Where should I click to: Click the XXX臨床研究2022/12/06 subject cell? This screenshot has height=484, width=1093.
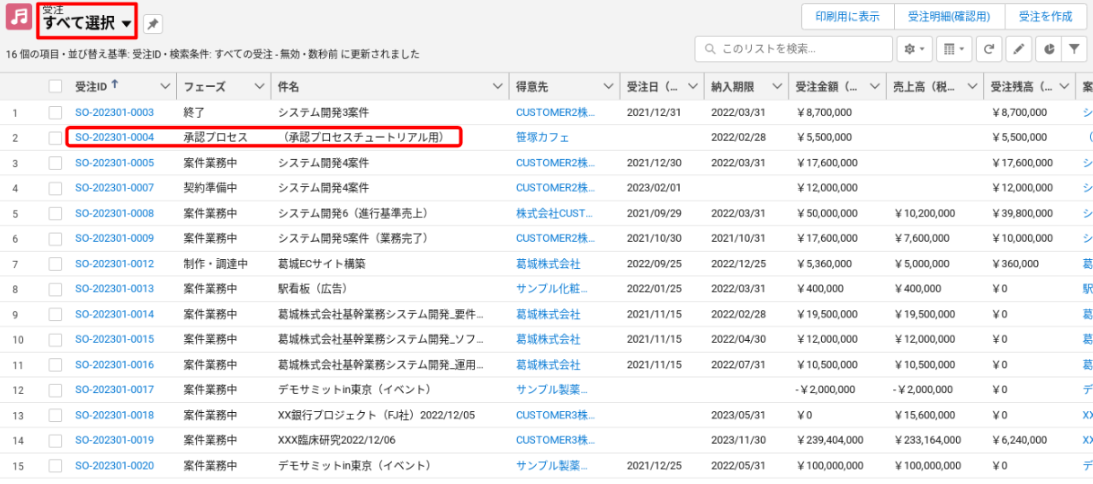336,441
